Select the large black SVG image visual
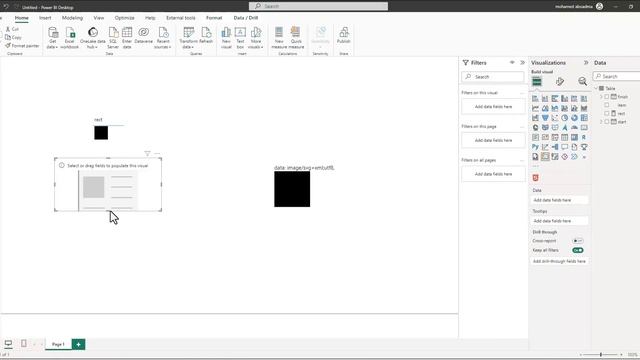This screenshot has height=360, width=640. 292,189
